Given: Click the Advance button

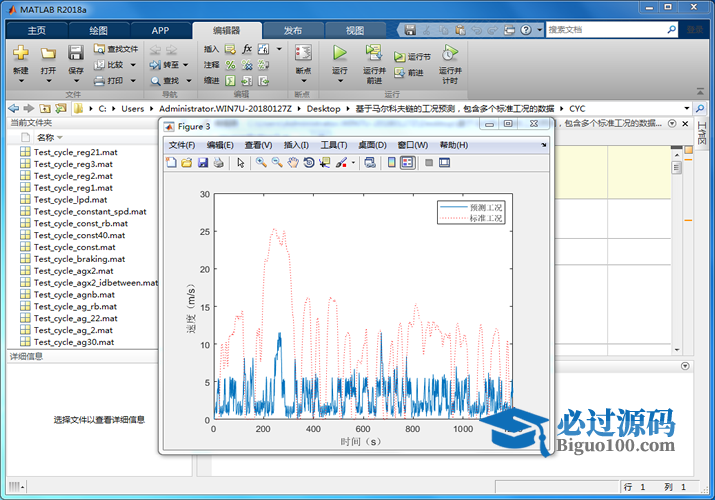Looking at the screenshot, I should click(409, 72).
